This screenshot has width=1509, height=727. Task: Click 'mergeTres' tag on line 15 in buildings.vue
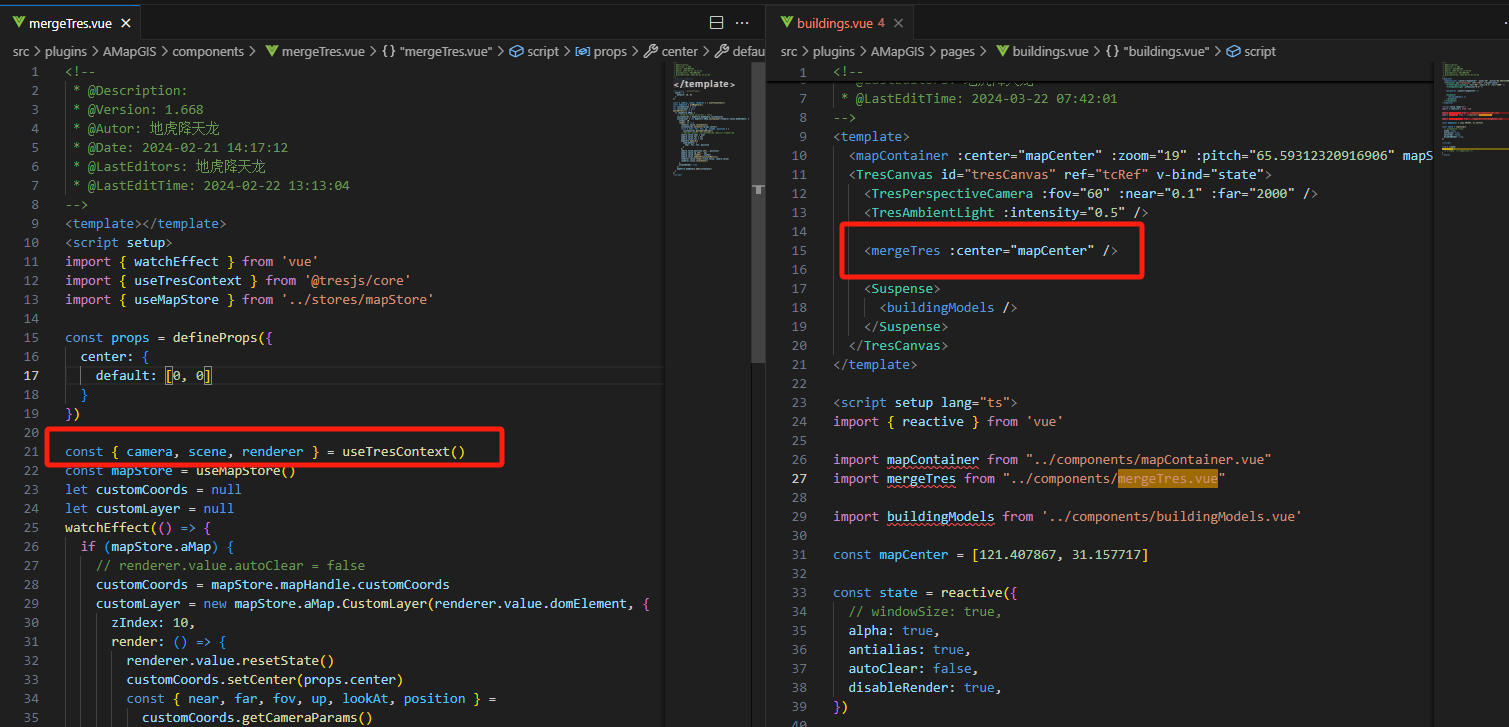coord(906,250)
